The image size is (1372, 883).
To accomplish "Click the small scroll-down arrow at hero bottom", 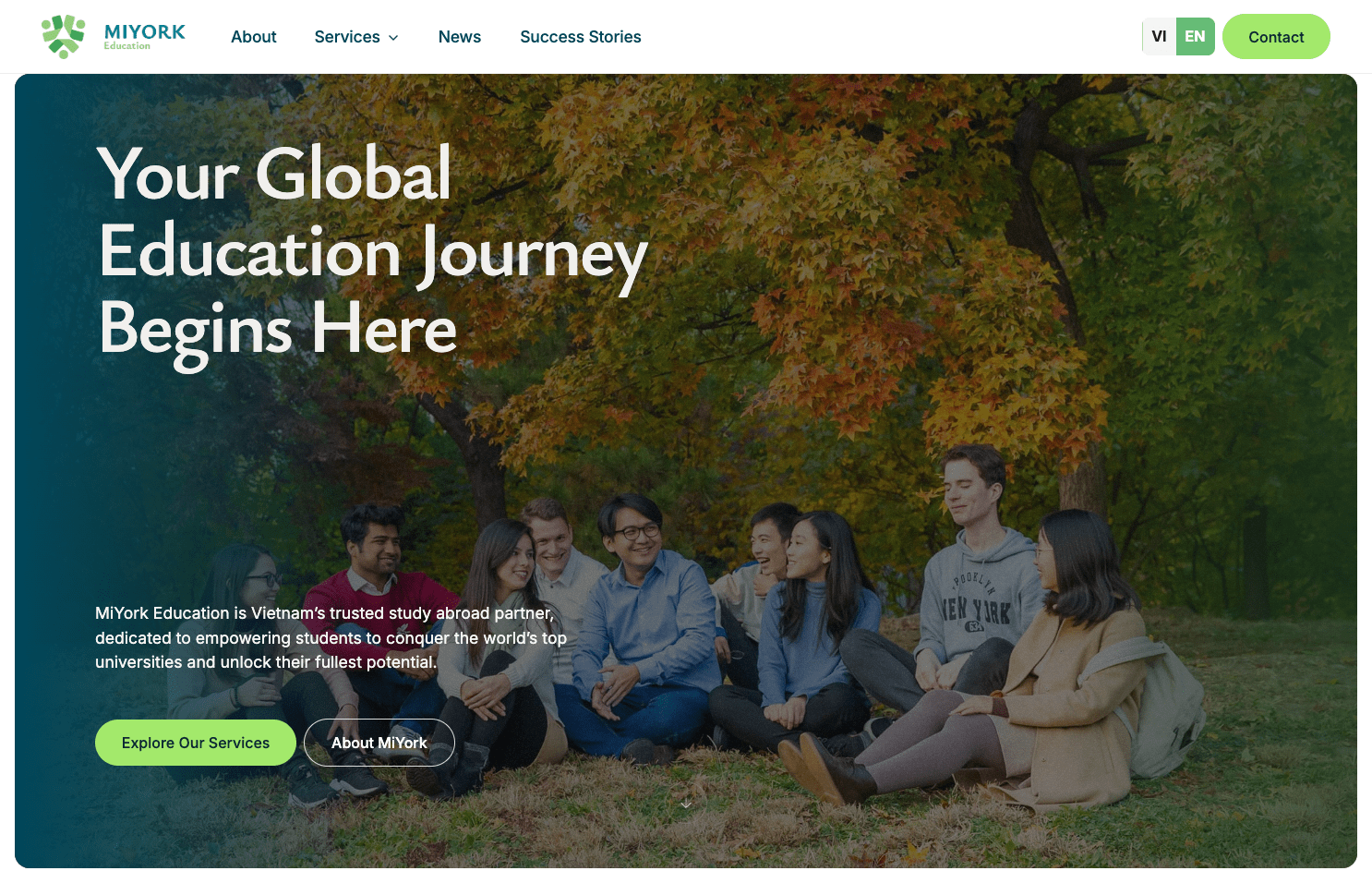I will click(686, 804).
